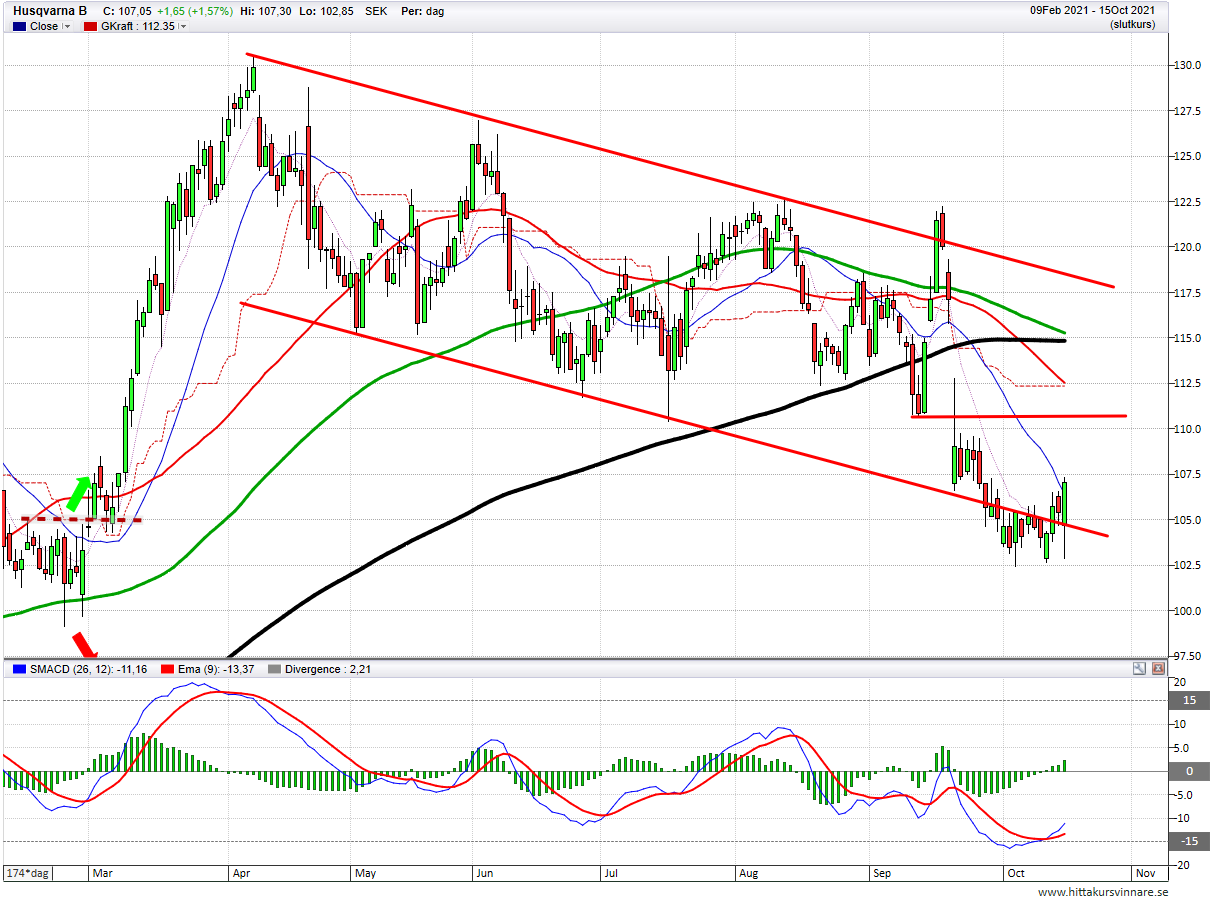Screen dimensions: 1213x897
Task: Click the Per: dag period label
Action: [421, 12]
